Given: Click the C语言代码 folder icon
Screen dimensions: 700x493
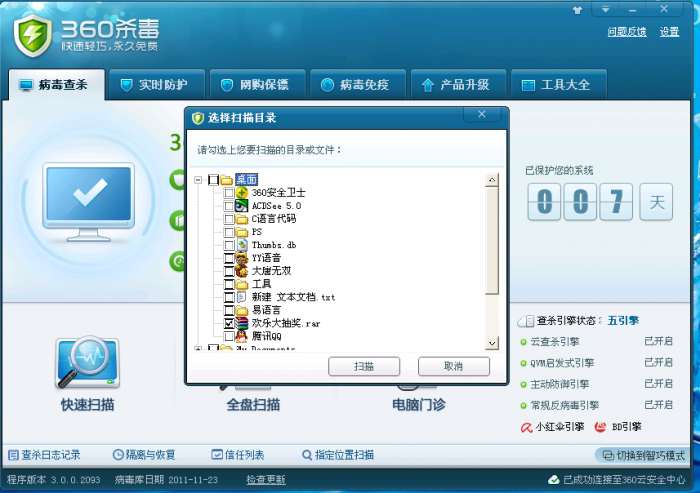Looking at the screenshot, I should 242,219.
